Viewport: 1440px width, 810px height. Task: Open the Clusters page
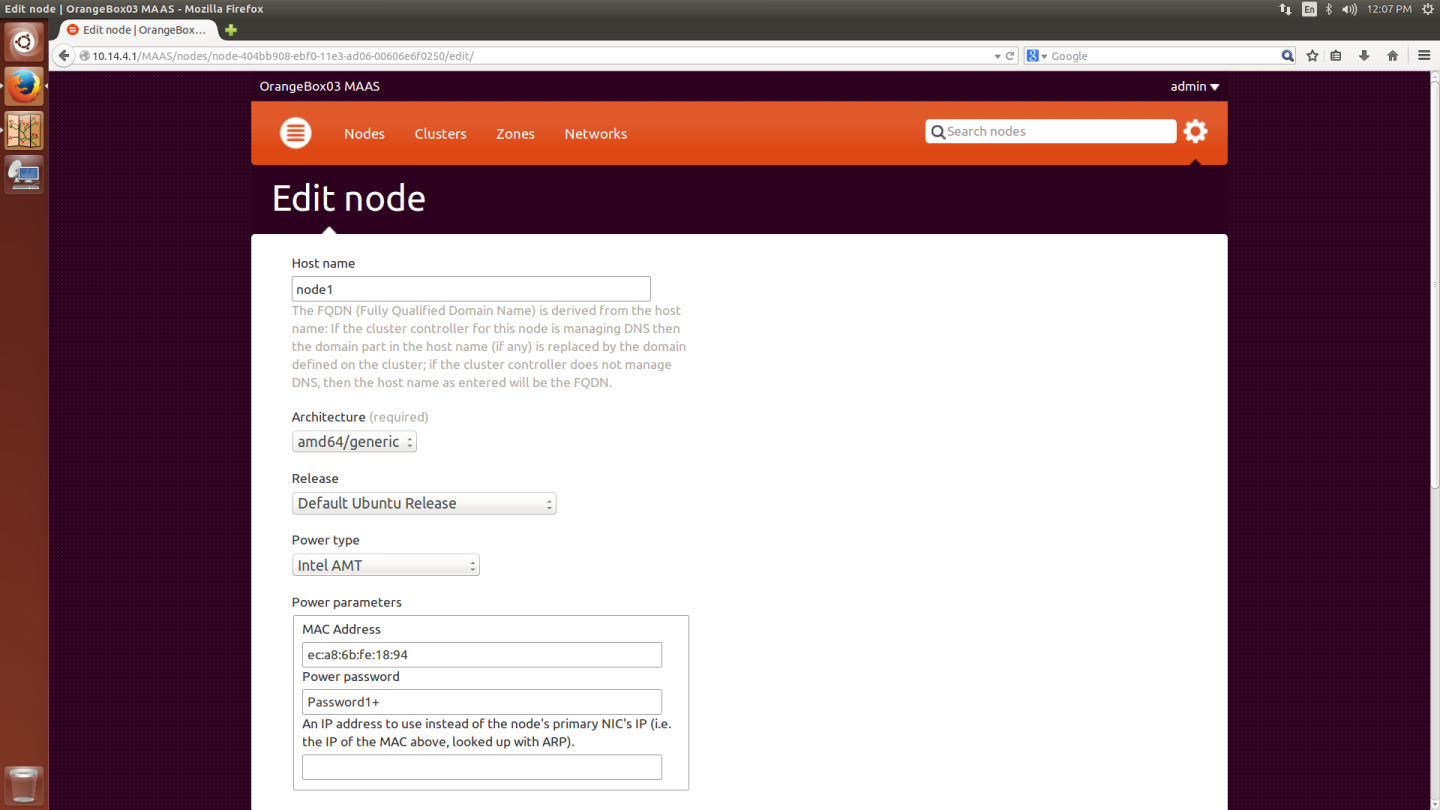pos(441,134)
